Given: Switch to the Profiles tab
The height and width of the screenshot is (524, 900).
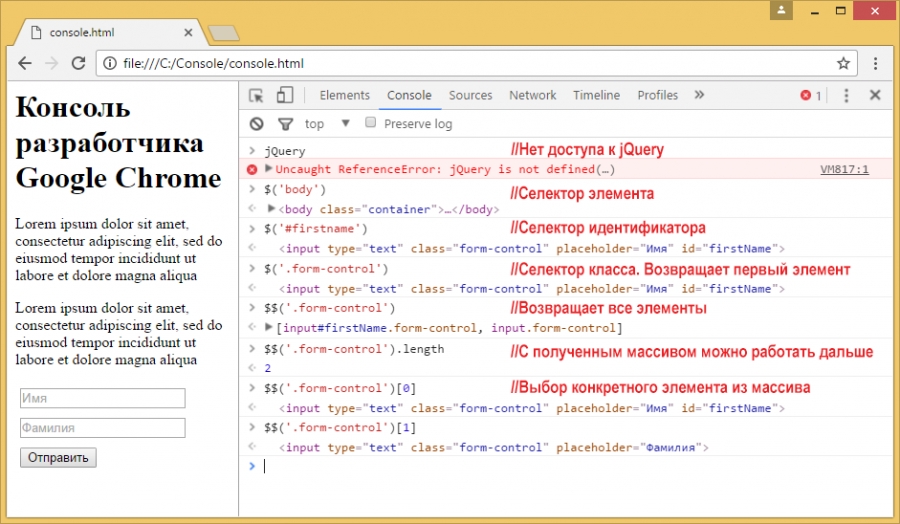Looking at the screenshot, I should [x=658, y=95].
